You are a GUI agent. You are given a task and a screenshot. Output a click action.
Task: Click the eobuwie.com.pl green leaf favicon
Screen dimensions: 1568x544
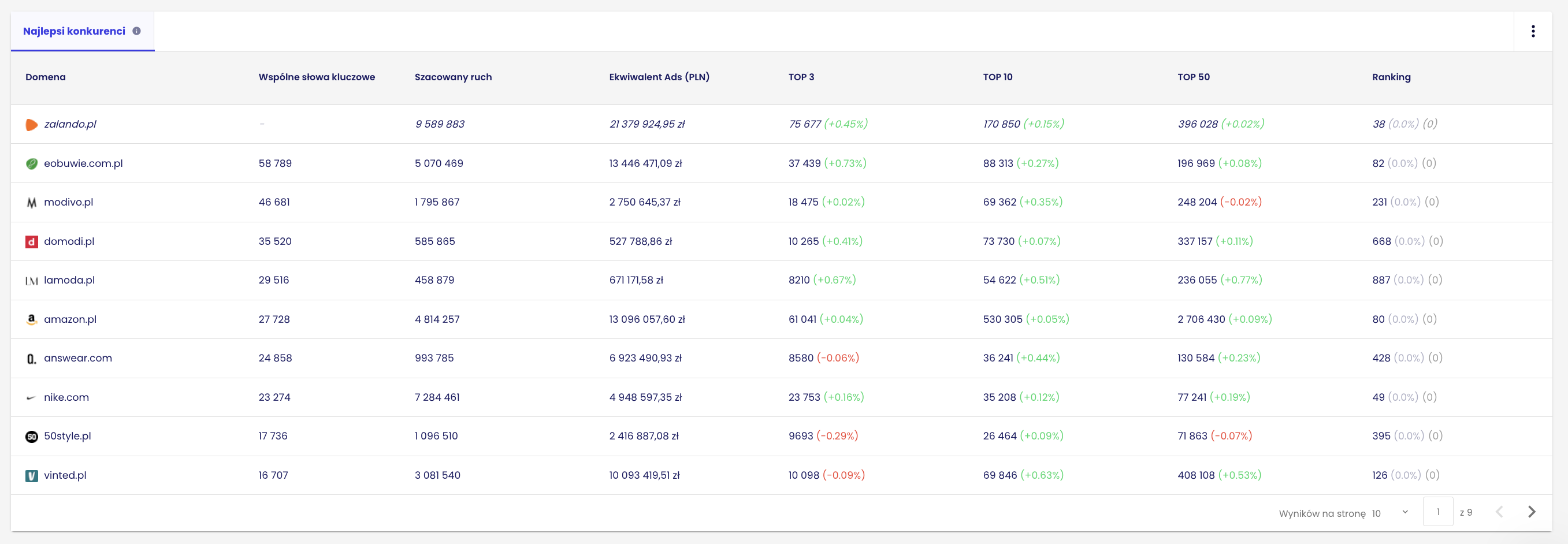tap(32, 163)
